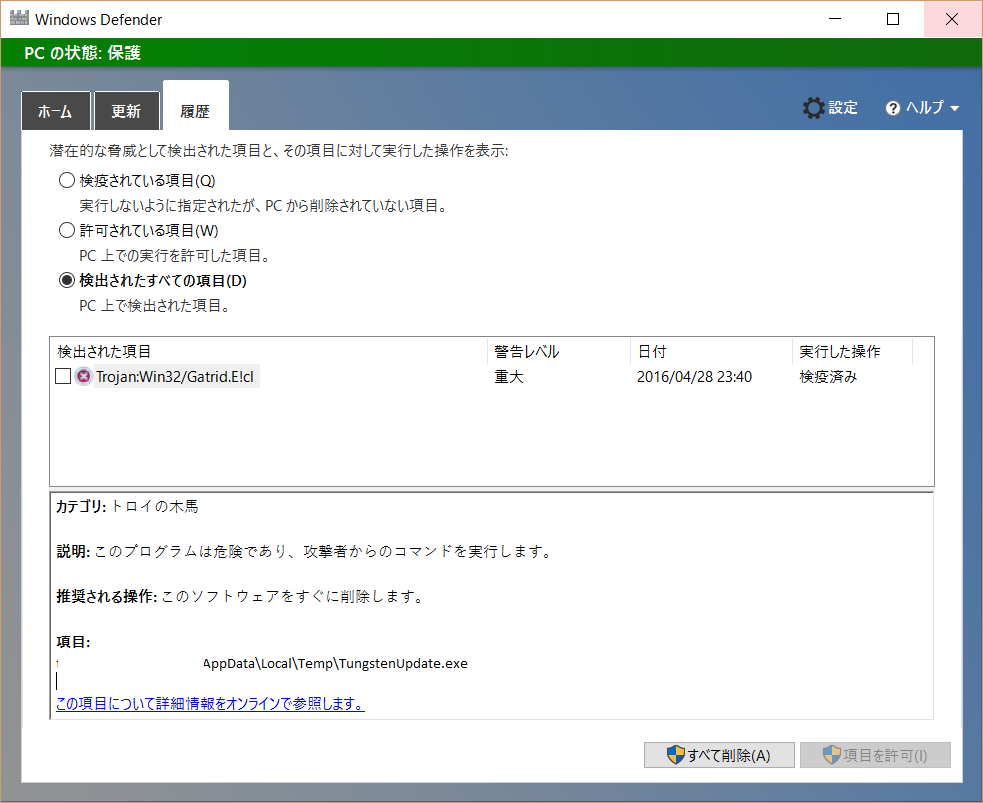Sort by 警告レベル column header

click(x=559, y=352)
